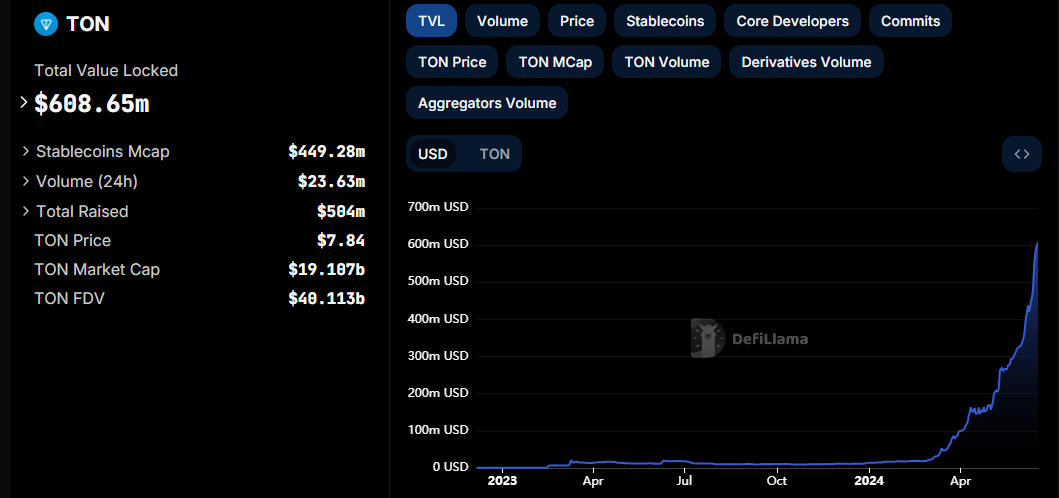
Task: Click the $504m total raised value
Action: point(341,211)
